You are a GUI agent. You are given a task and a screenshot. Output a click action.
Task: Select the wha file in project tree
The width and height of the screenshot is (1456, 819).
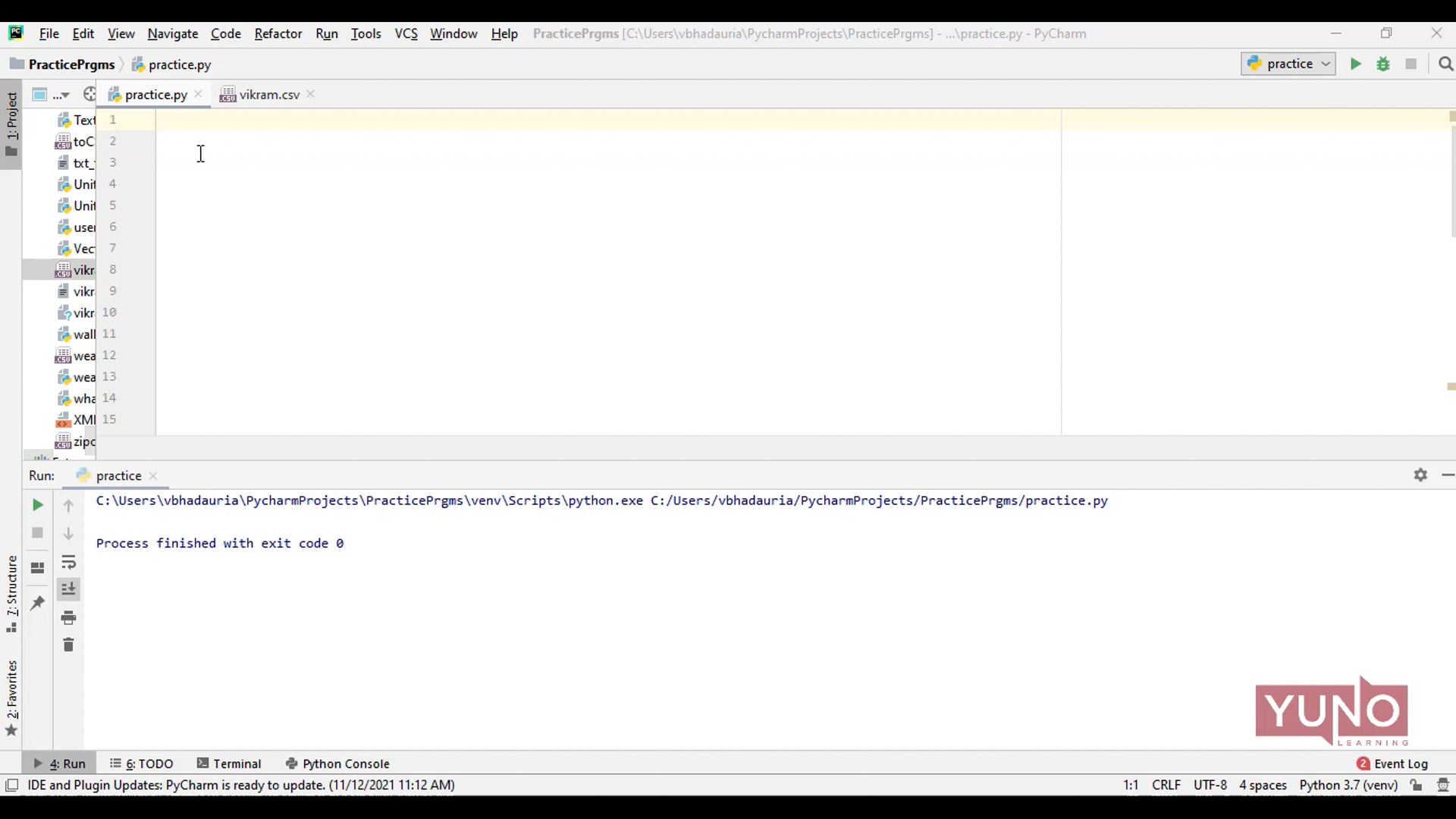[77, 399]
